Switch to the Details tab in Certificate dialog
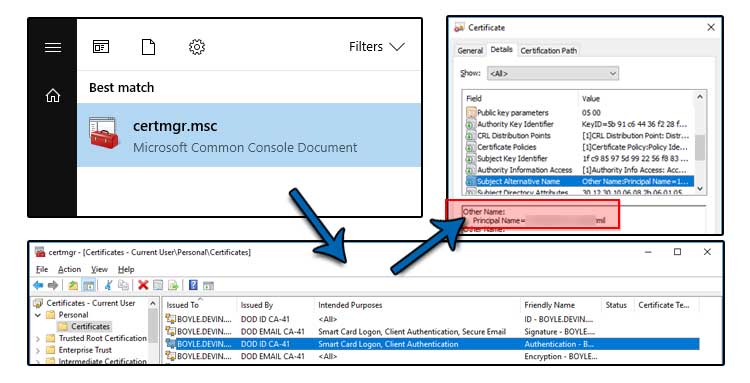 (501, 50)
